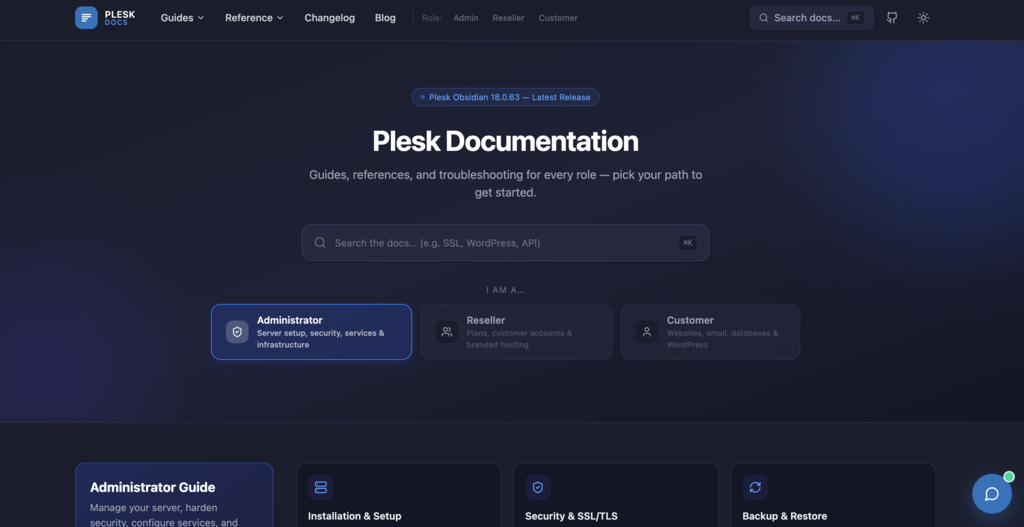Select the Administrator role card
Viewport: 1024px width, 527px height.
pos(311,331)
